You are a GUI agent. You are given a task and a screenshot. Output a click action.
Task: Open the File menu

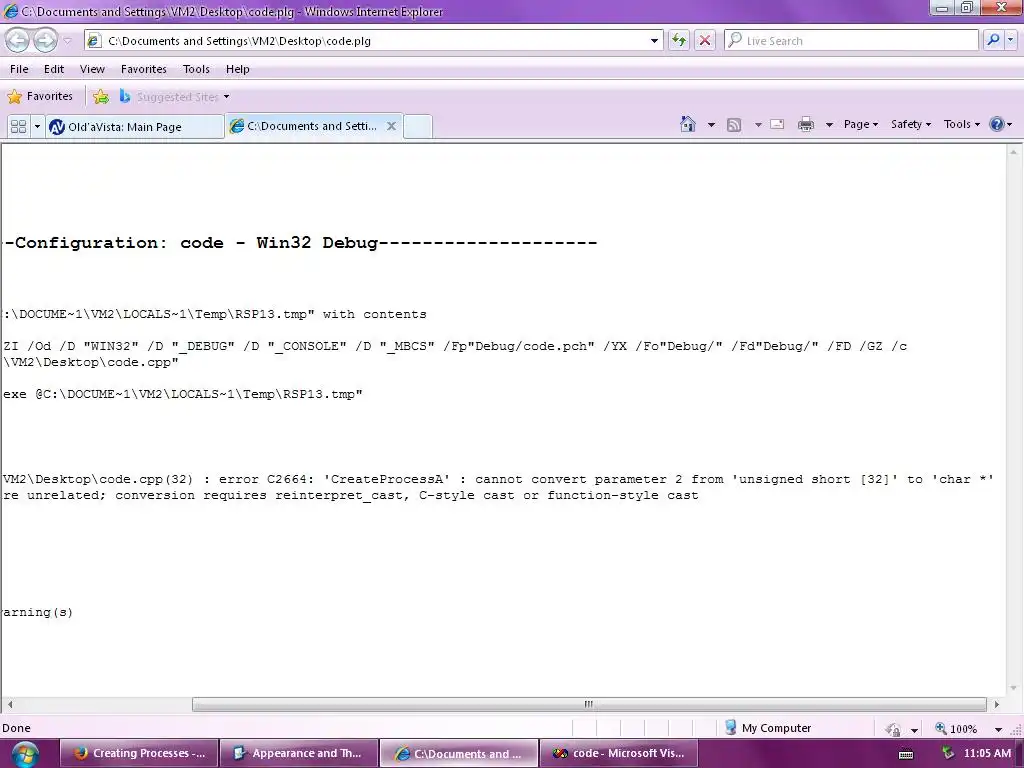tap(19, 69)
